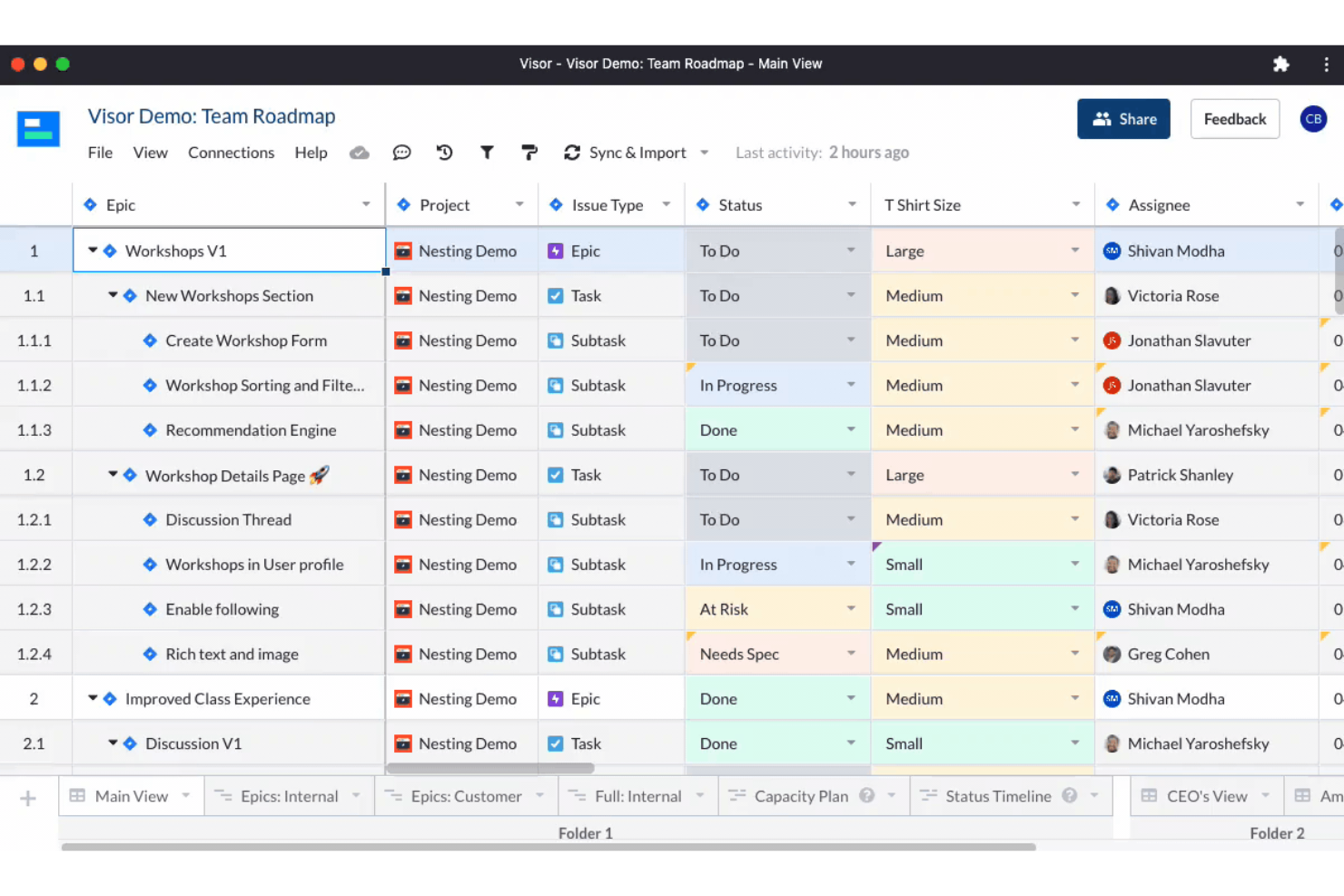1344x896 pixels.
Task: Click the Share button
Action: 1124,119
